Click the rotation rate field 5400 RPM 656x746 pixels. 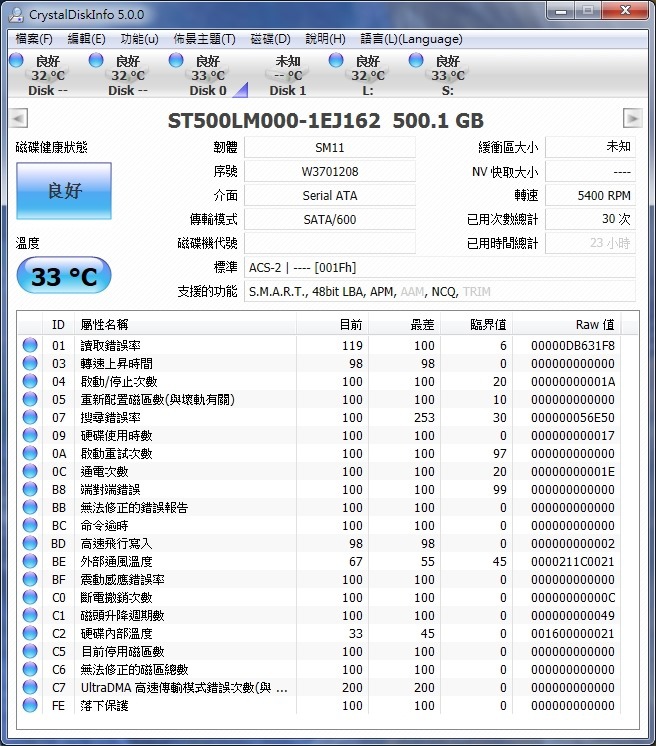[x=590, y=195]
